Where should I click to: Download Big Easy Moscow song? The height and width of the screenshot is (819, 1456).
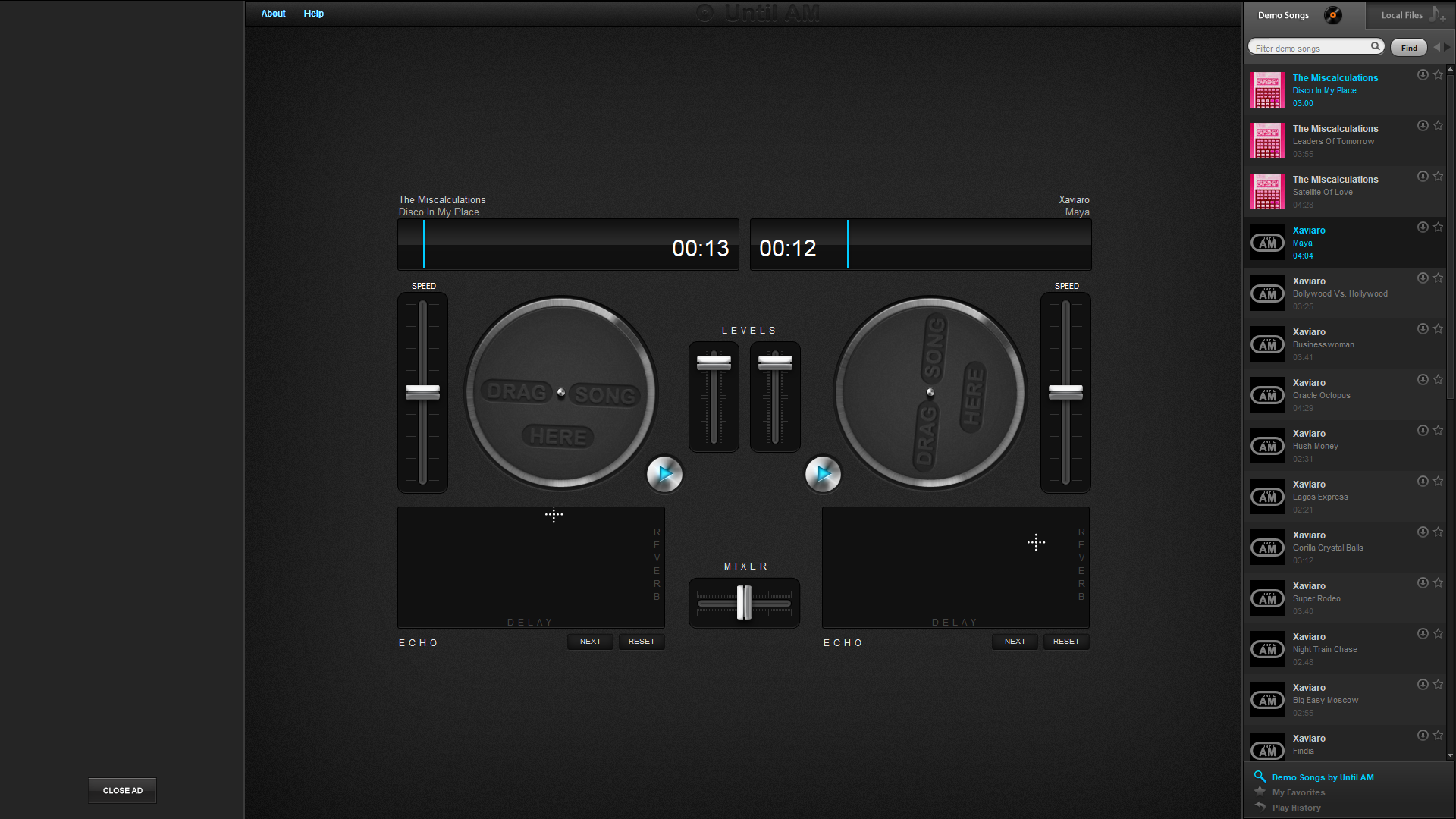[1423, 685]
